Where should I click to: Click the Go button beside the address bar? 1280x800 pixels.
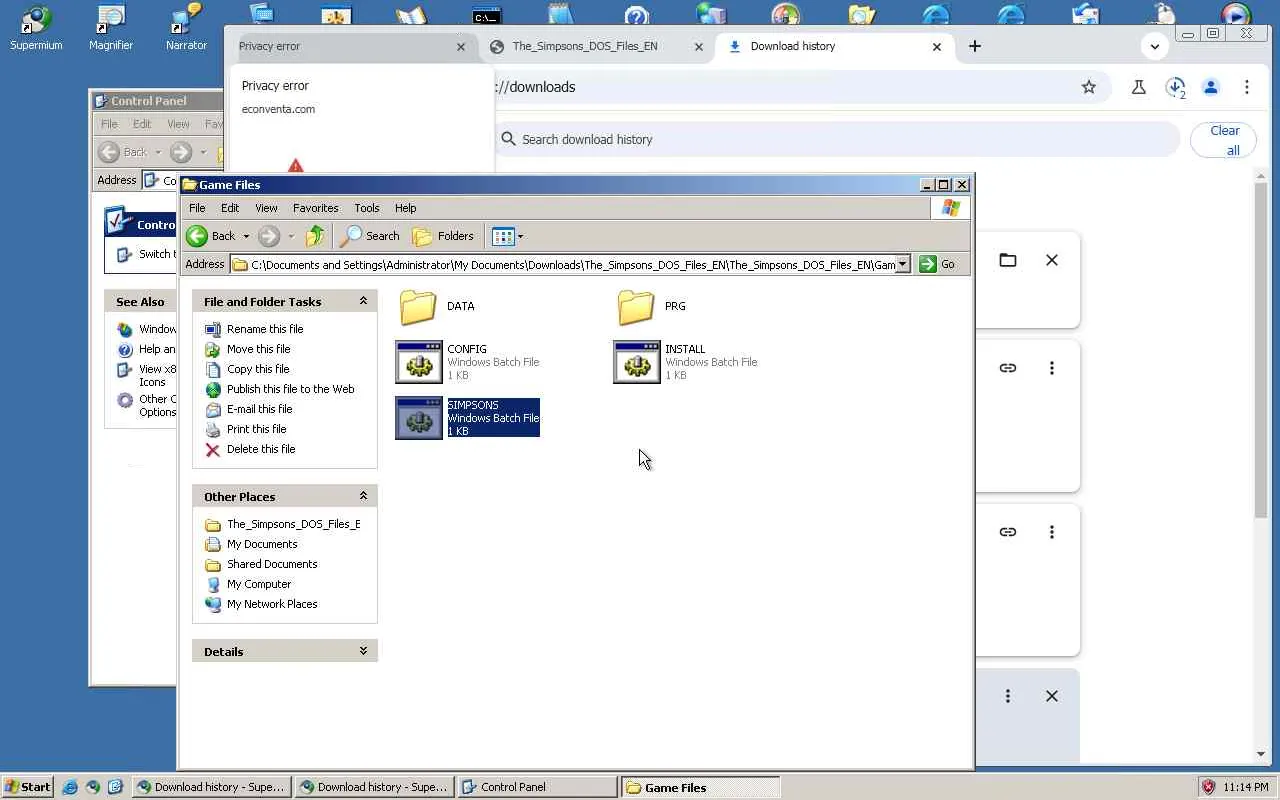pos(938,264)
